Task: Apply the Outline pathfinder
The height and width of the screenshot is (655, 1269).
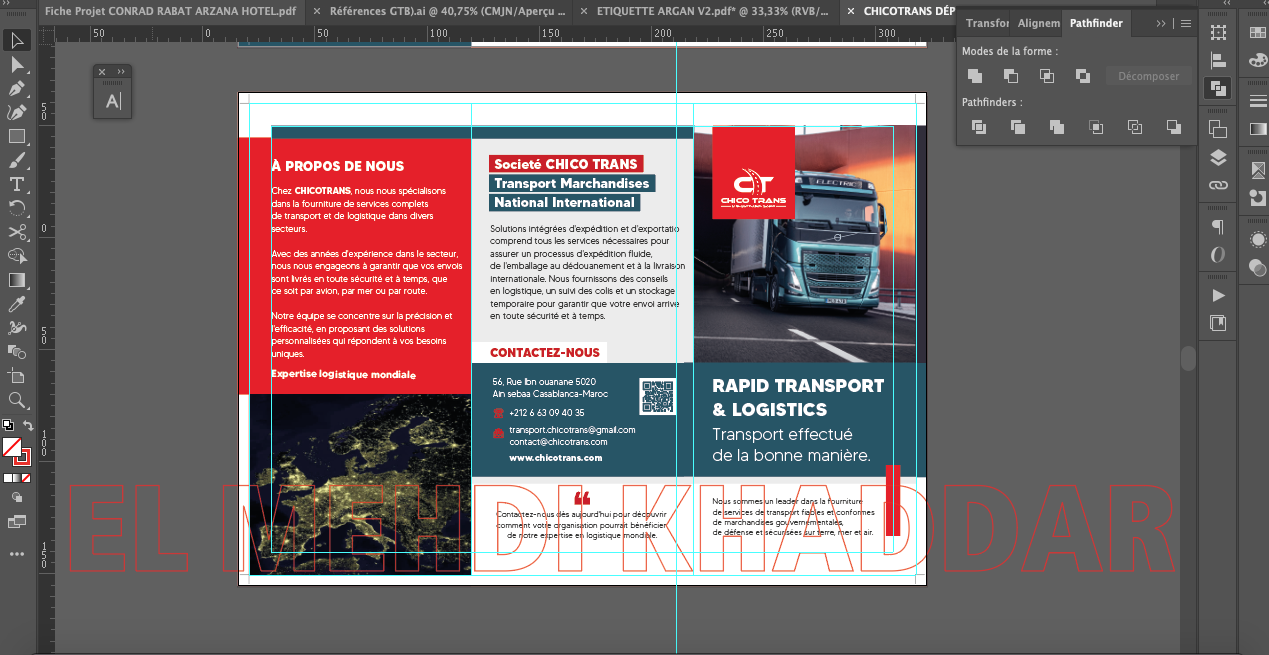Action: tap(1135, 127)
